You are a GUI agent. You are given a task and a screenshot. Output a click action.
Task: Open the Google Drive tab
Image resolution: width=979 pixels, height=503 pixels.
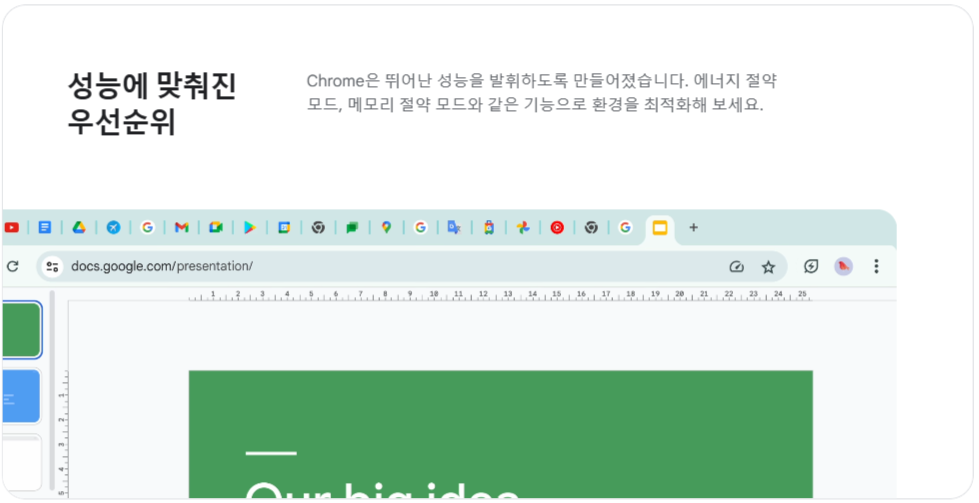[79, 228]
